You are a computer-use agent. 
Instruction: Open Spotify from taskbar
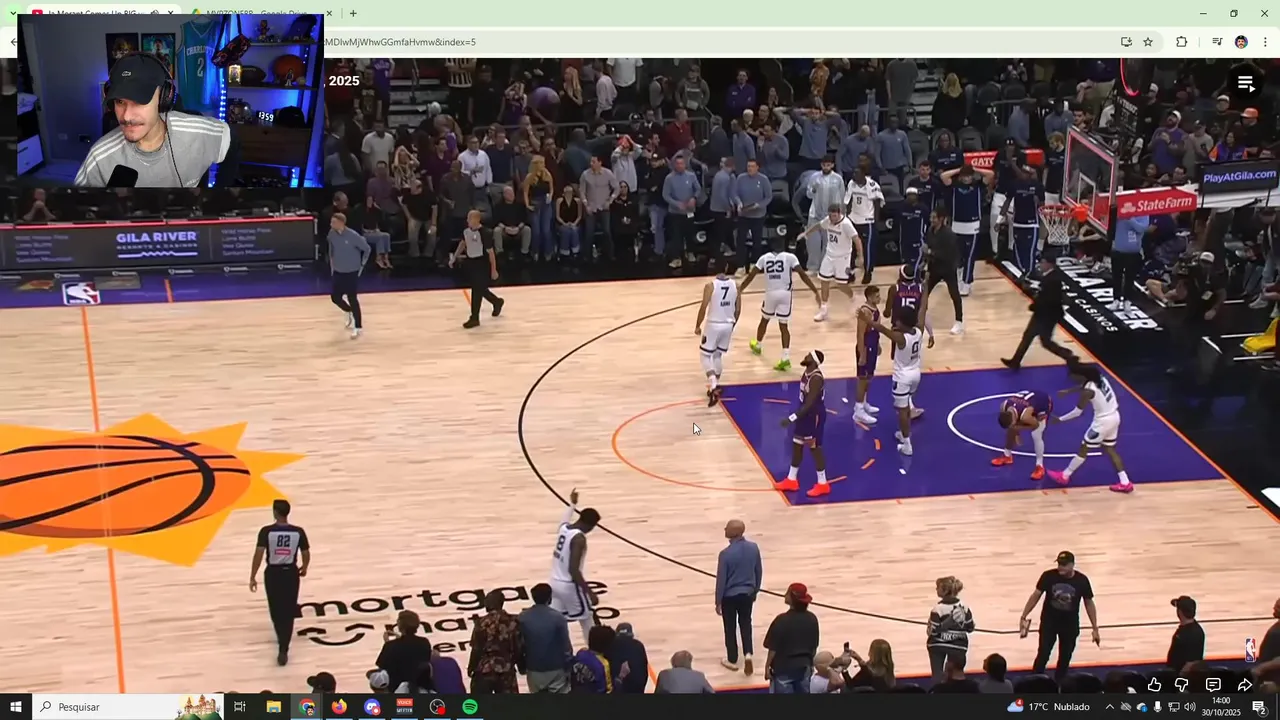click(x=470, y=707)
